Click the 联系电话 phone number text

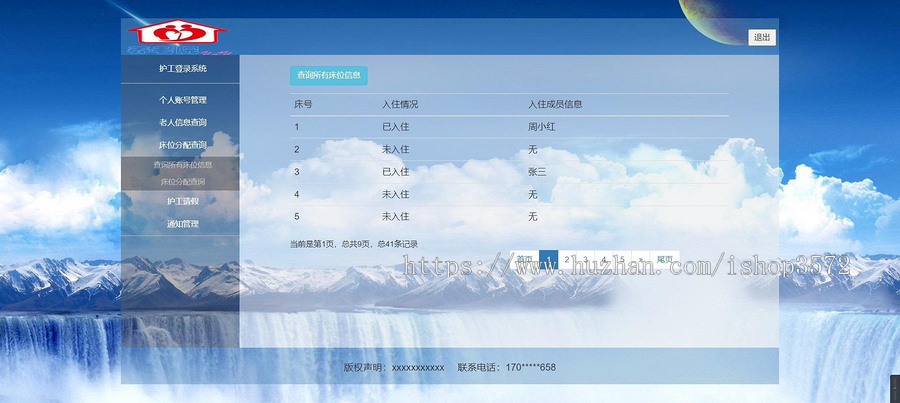pyautogui.click(x=507, y=367)
